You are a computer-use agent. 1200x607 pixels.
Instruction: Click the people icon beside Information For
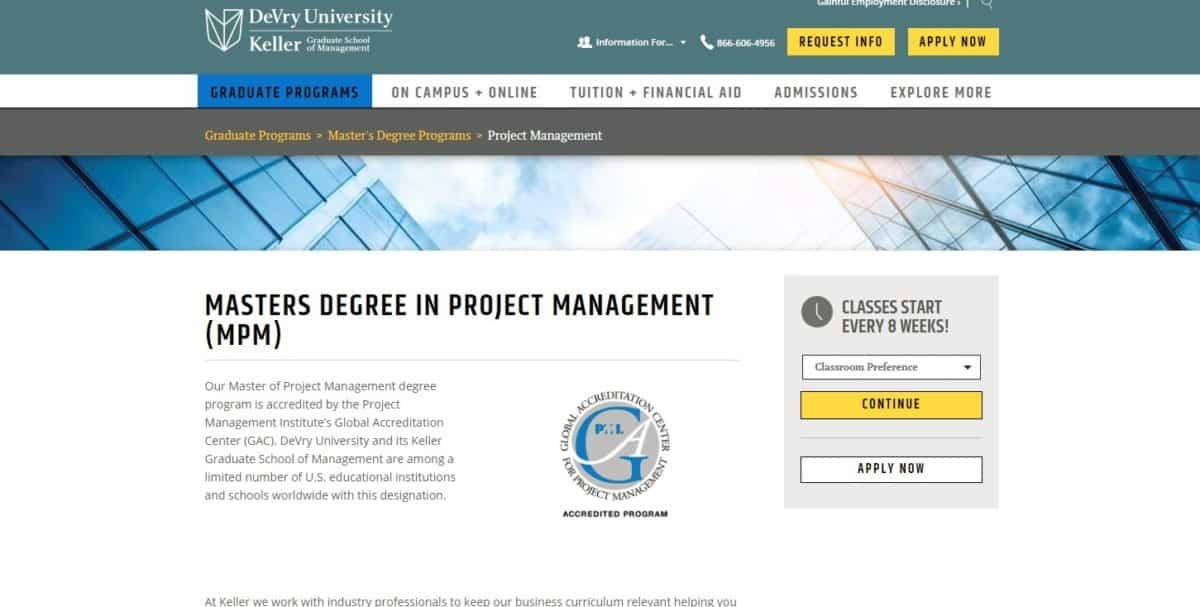[584, 42]
